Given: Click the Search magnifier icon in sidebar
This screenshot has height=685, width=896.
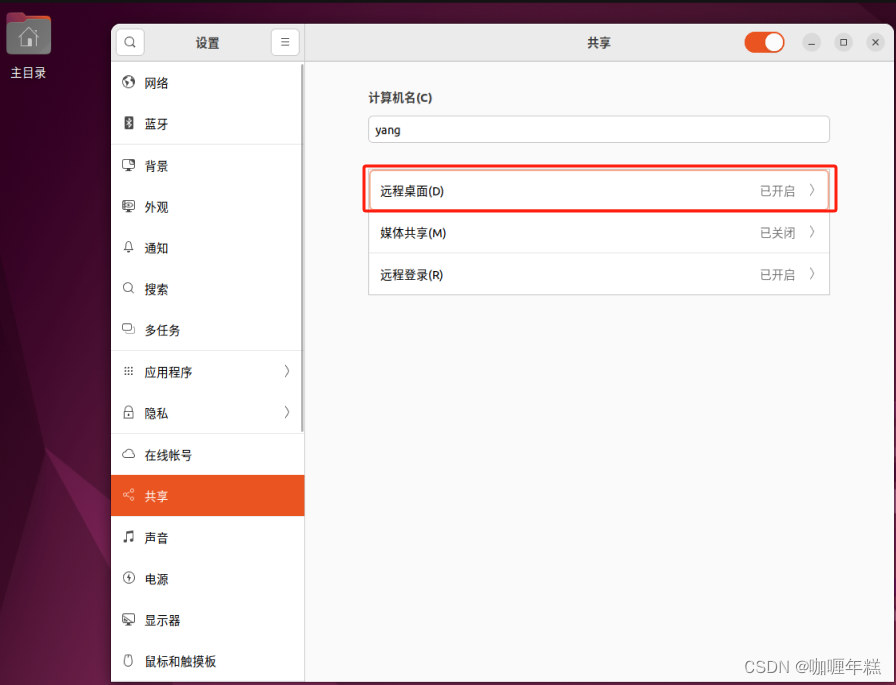Looking at the screenshot, I should (129, 288).
